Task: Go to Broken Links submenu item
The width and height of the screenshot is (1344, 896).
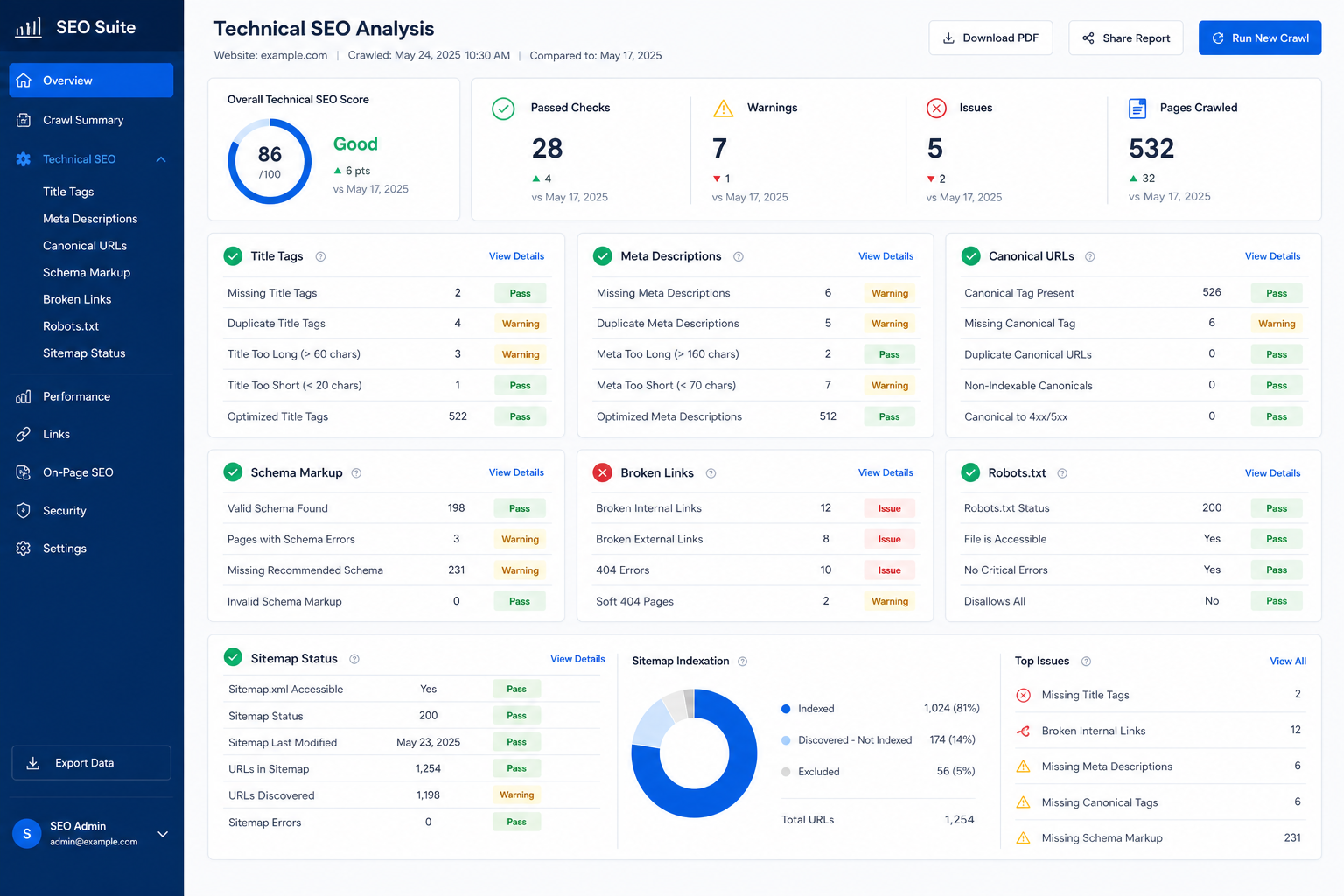Action: (77, 299)
